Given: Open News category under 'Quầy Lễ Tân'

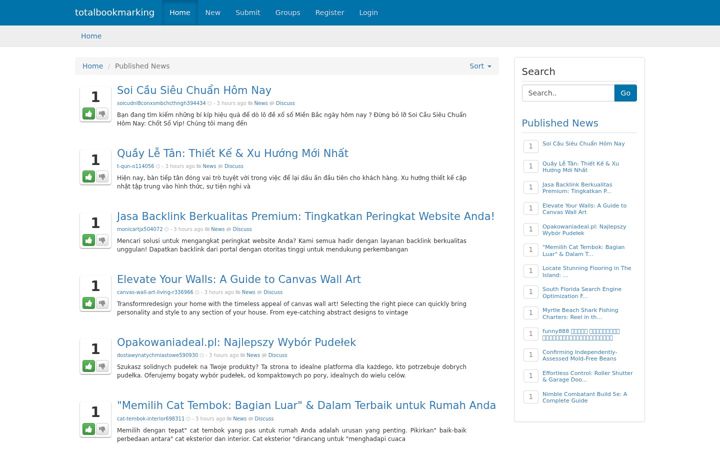Looking at the screenshot, I should (209, 166).
